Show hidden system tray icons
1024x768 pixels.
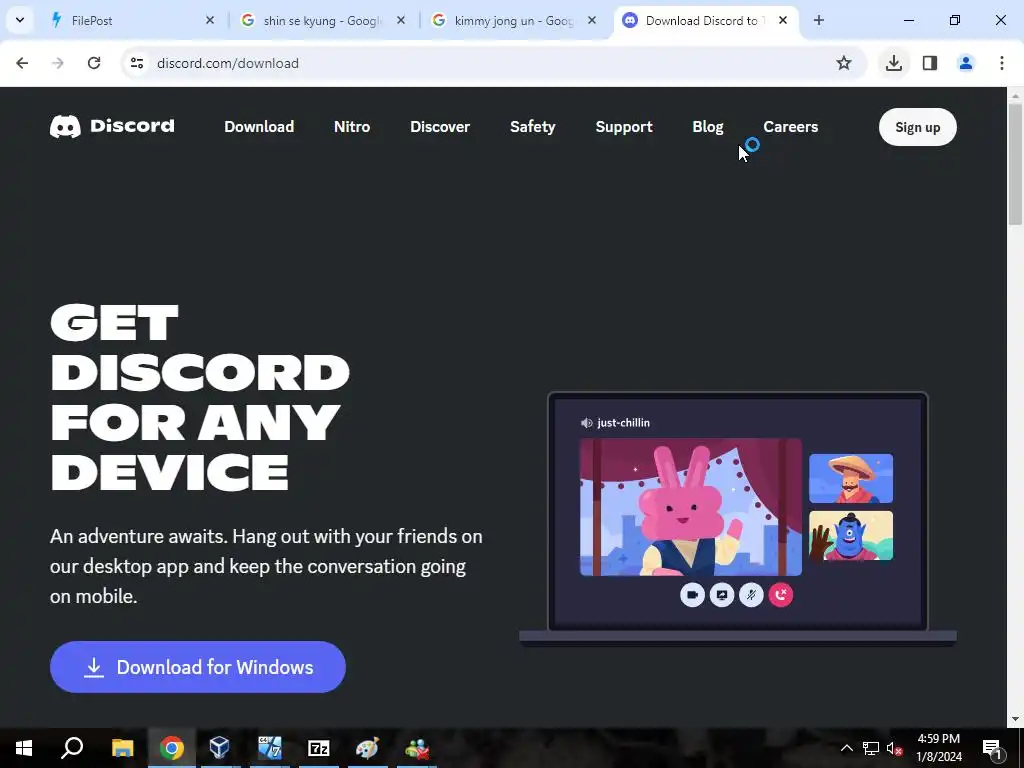click(x=846, y=748)
